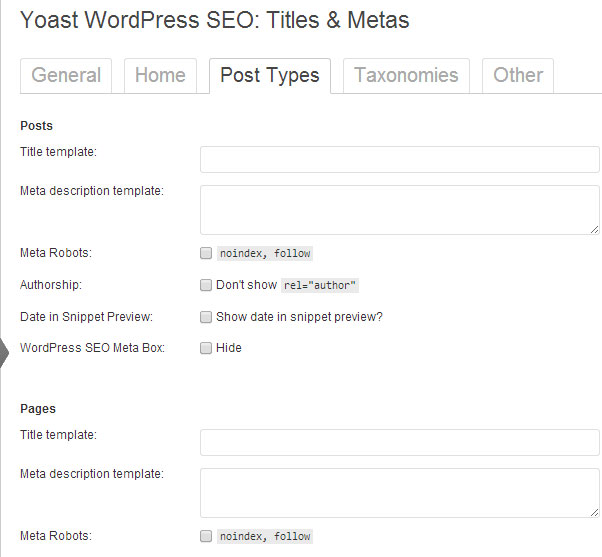Click the Hide label for SEO Meta Box
Image resolution: width=602 pixels, height=557 pixels.
229,348
